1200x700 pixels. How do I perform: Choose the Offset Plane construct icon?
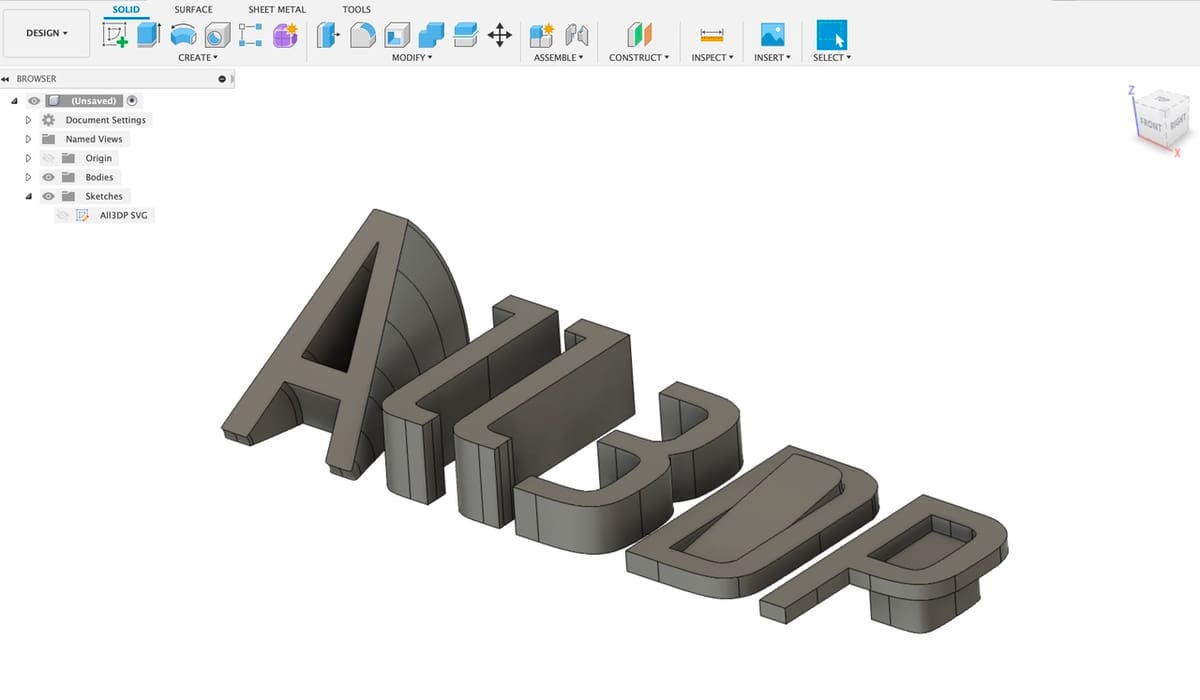[x=639, y=35]
